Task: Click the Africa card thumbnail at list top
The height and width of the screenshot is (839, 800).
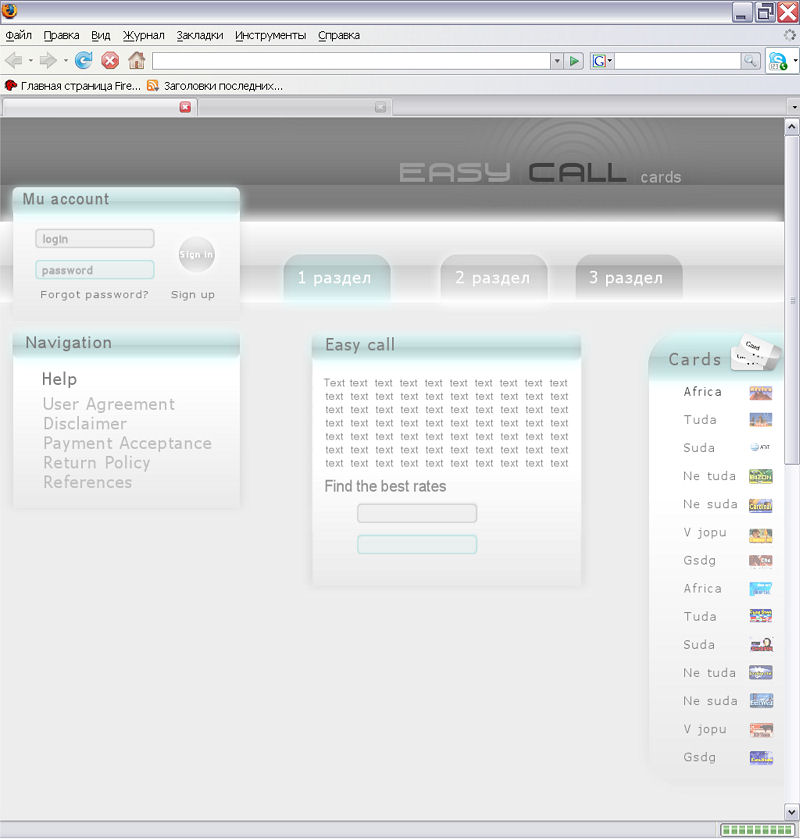Action: (761, 392)
